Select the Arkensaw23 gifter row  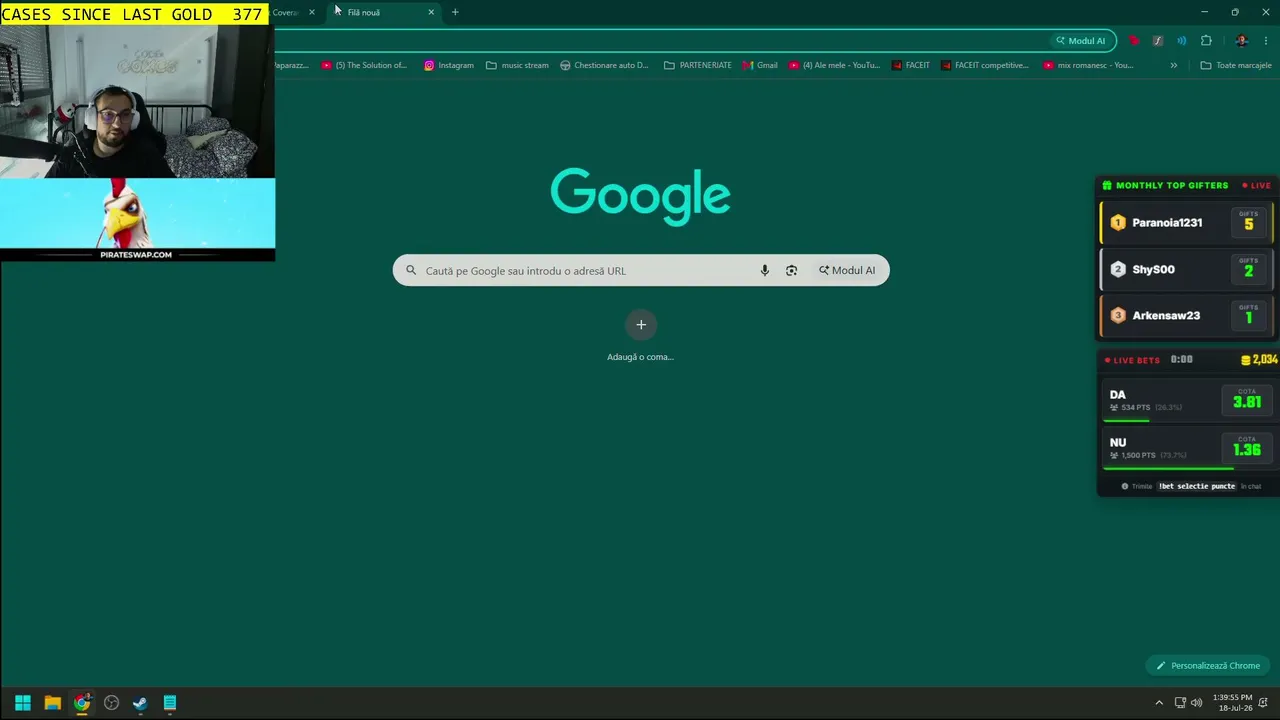tap(1187, 315)
